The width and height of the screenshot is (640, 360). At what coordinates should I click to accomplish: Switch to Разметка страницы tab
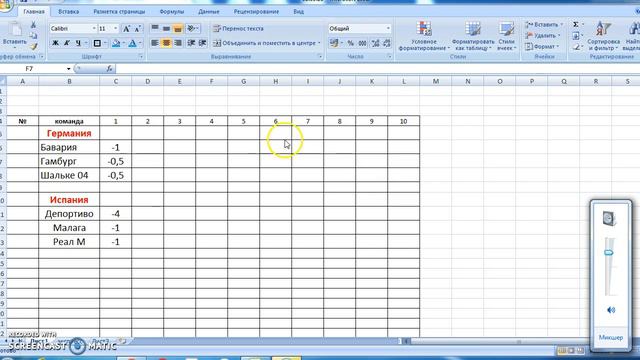pyautogui.click(x=119, y=12)
